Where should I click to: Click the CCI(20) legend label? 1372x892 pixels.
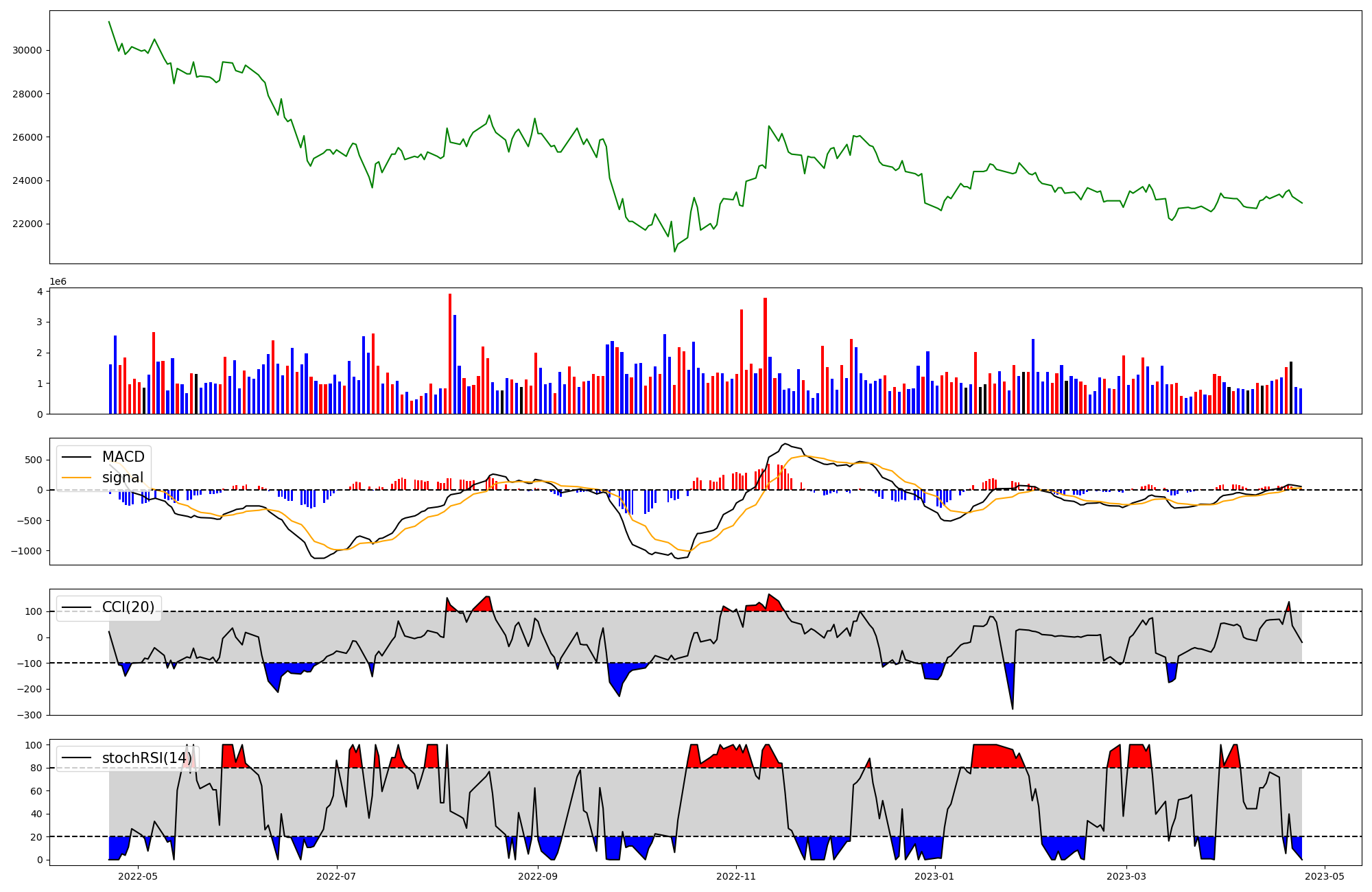(x=128, y=607)
